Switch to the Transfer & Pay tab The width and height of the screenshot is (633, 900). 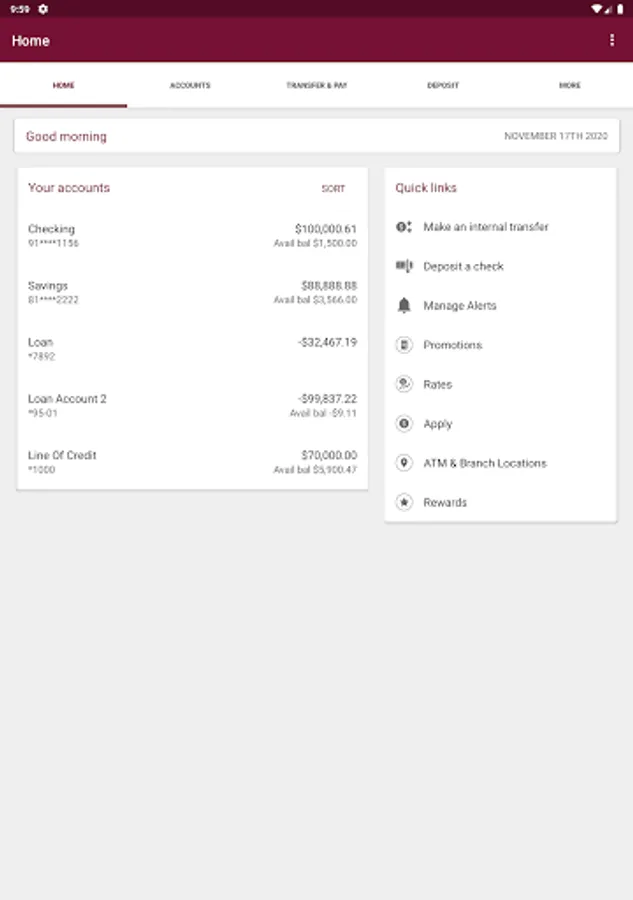tap(317, 85)
